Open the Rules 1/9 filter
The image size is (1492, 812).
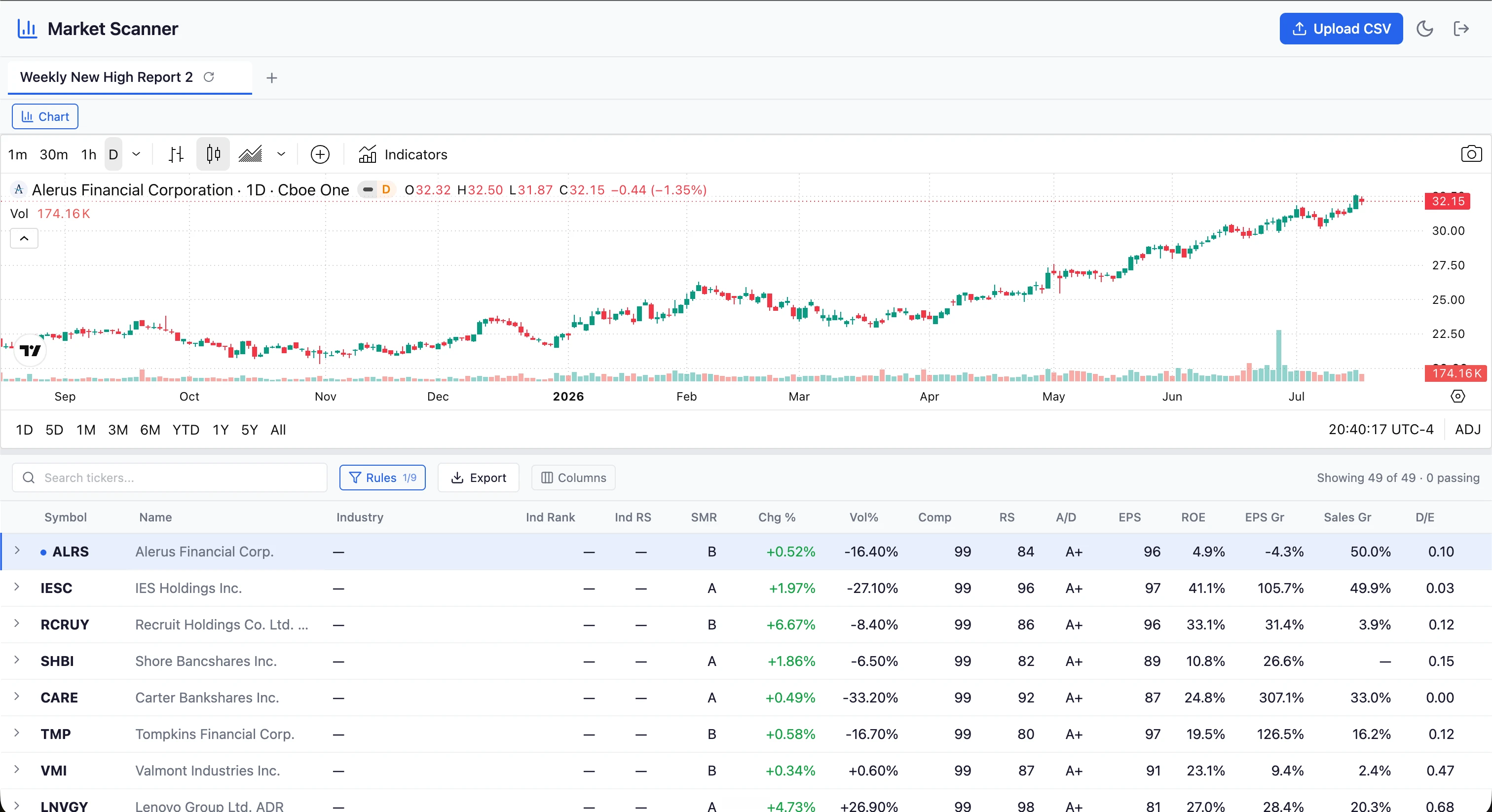click(x=382, y=478)
